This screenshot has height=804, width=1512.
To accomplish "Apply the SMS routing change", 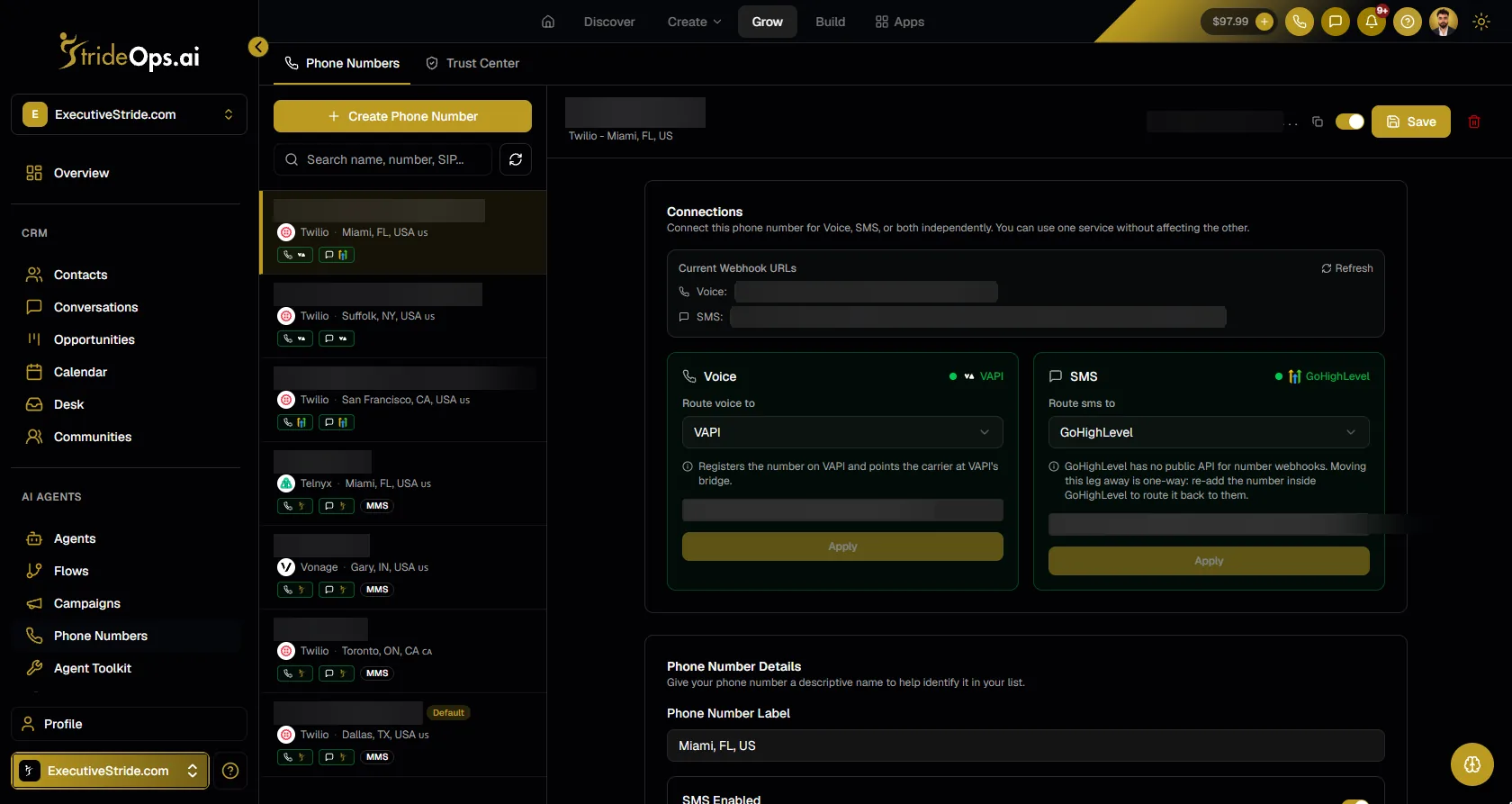I will point(1209,561).
